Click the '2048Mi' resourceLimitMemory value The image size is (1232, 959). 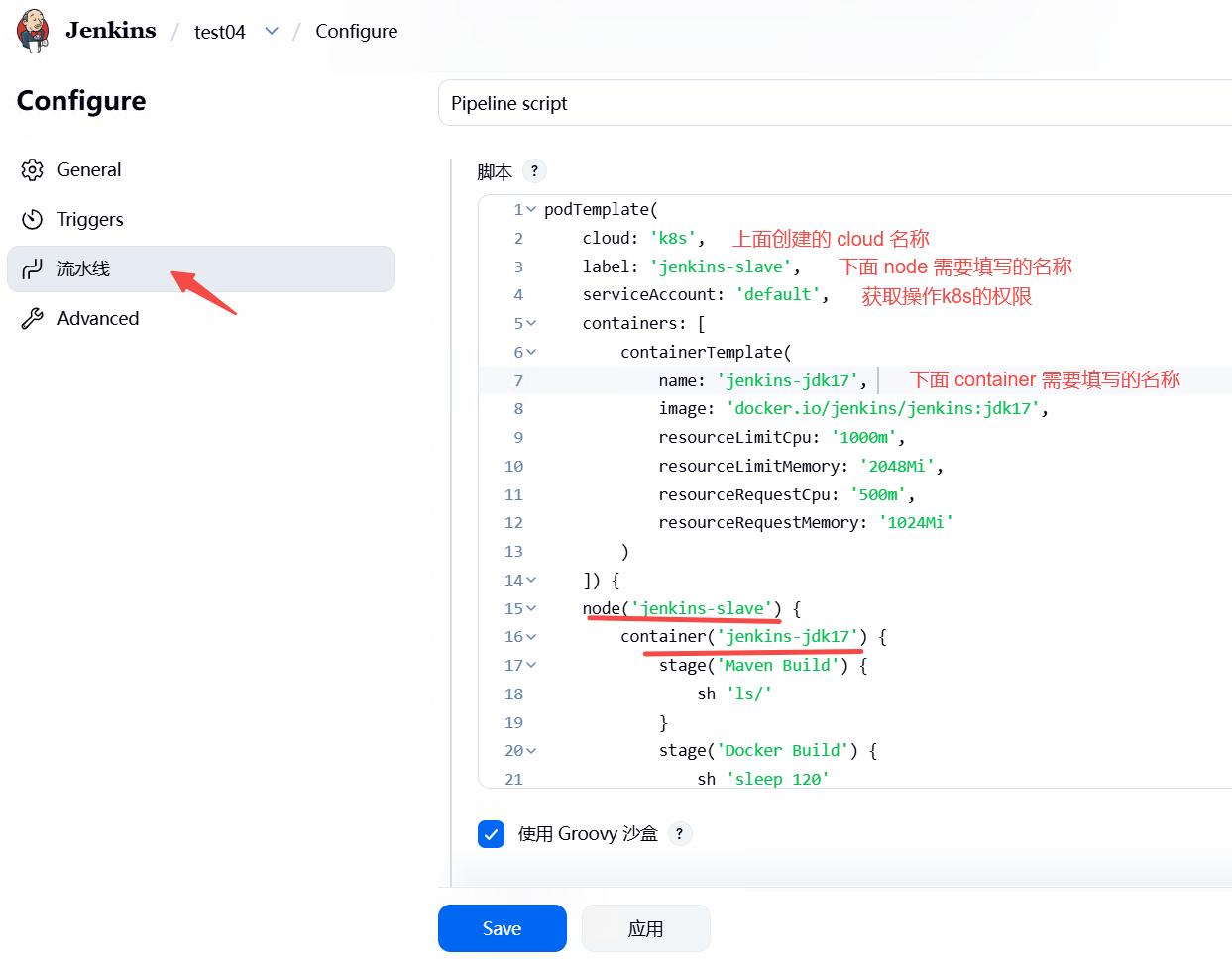897,467
